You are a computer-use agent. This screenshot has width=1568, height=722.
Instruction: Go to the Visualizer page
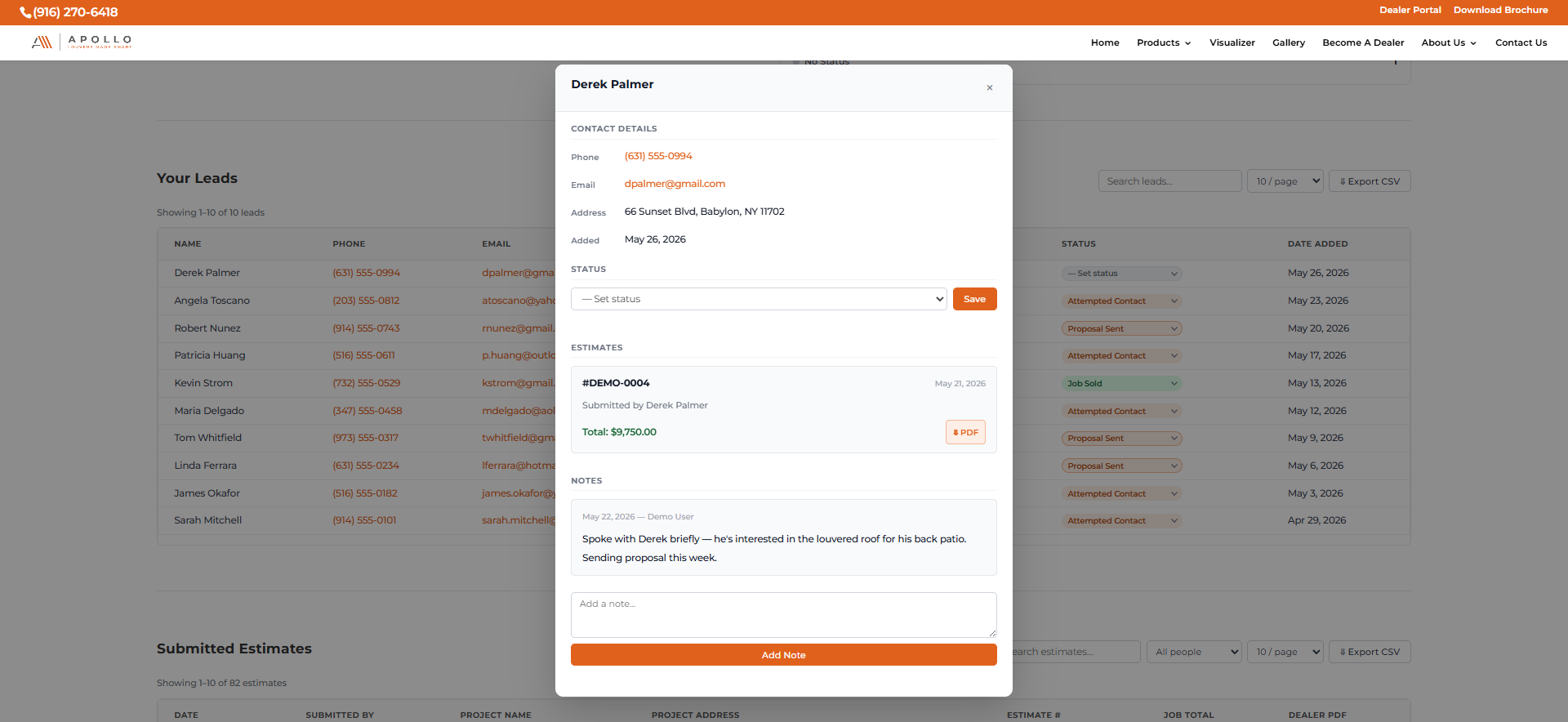click(1232, 42)
